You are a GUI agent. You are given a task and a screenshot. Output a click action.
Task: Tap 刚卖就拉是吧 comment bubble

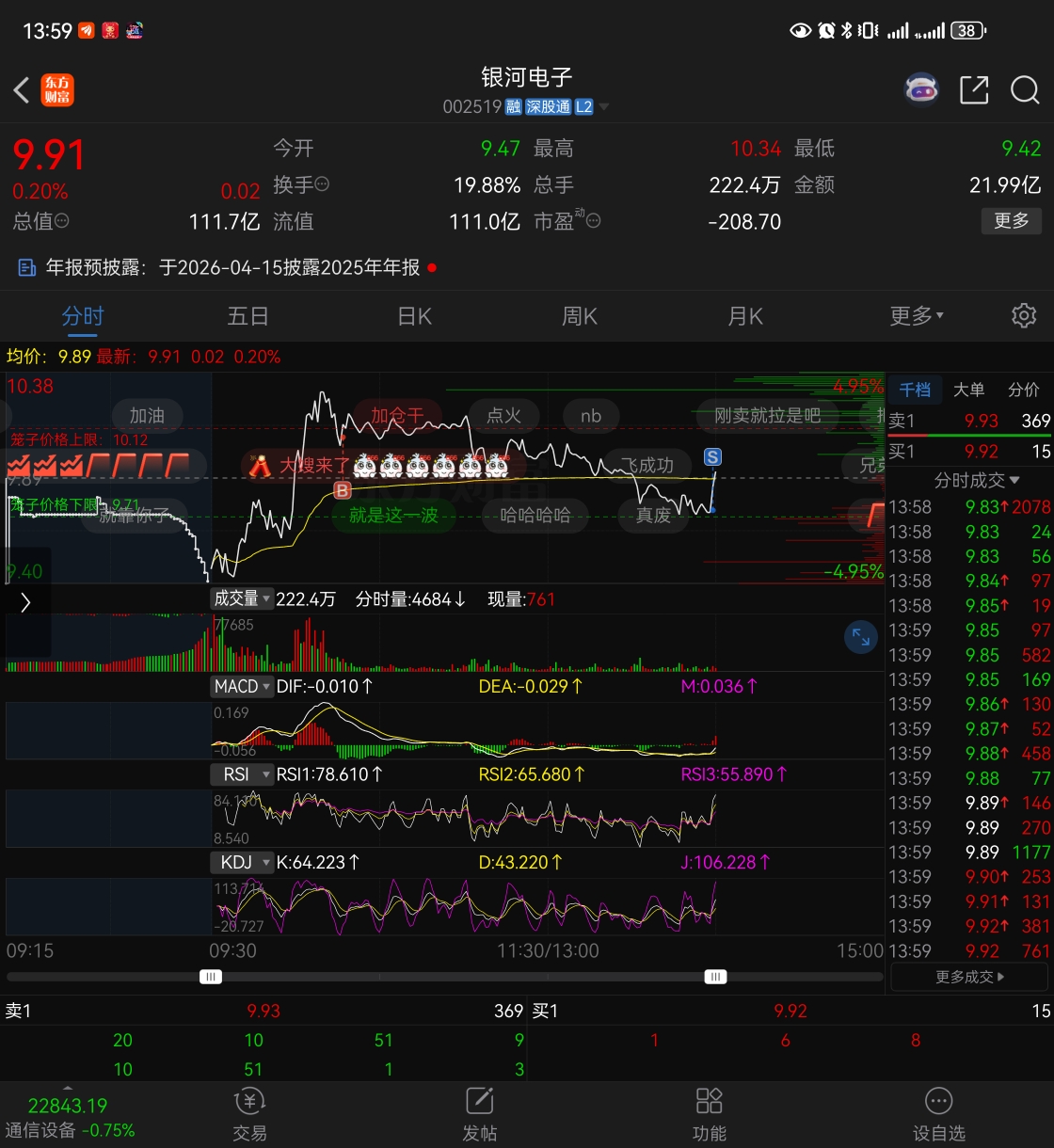[x=767, y=415]
